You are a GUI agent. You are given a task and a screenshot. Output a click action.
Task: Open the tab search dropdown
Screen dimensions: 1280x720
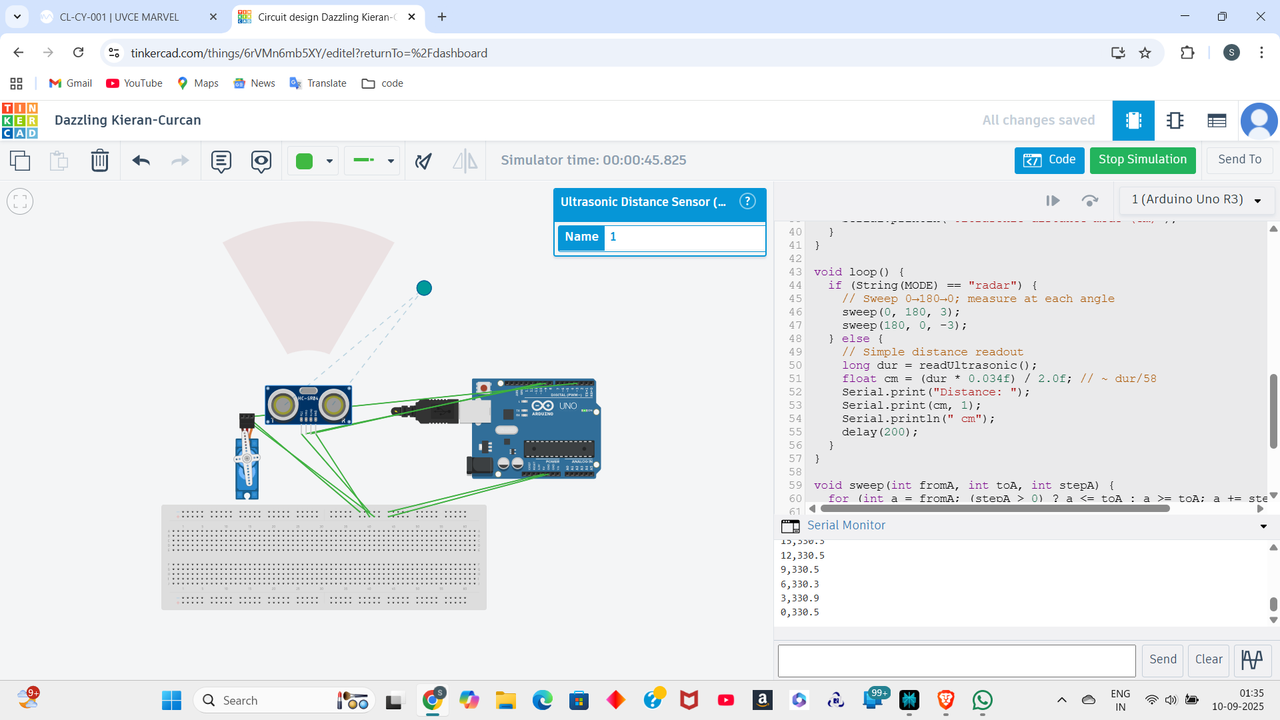point(17,17)
